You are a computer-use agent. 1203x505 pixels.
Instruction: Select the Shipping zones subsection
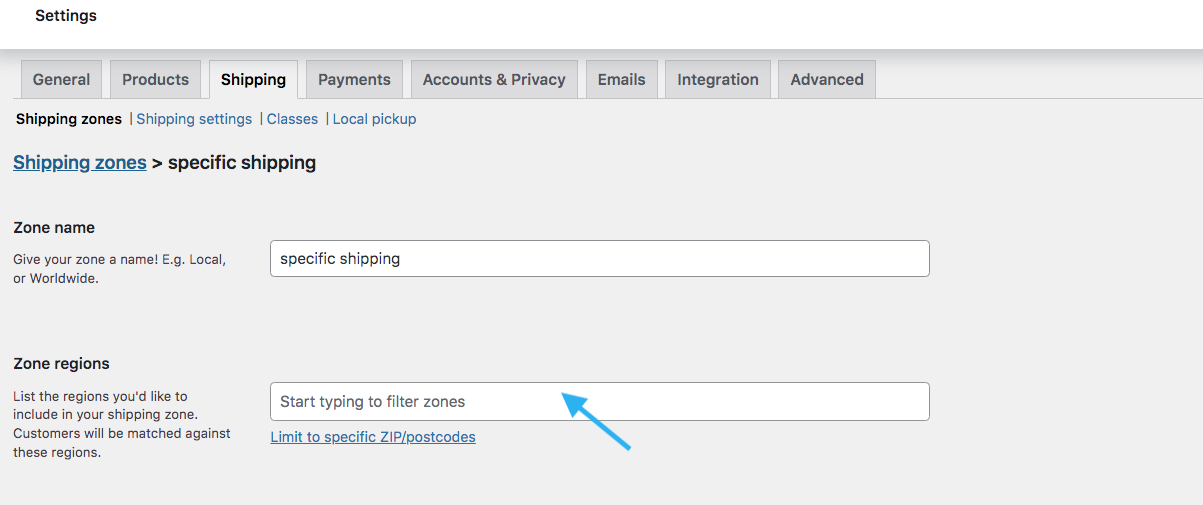(x=69, y=119)
